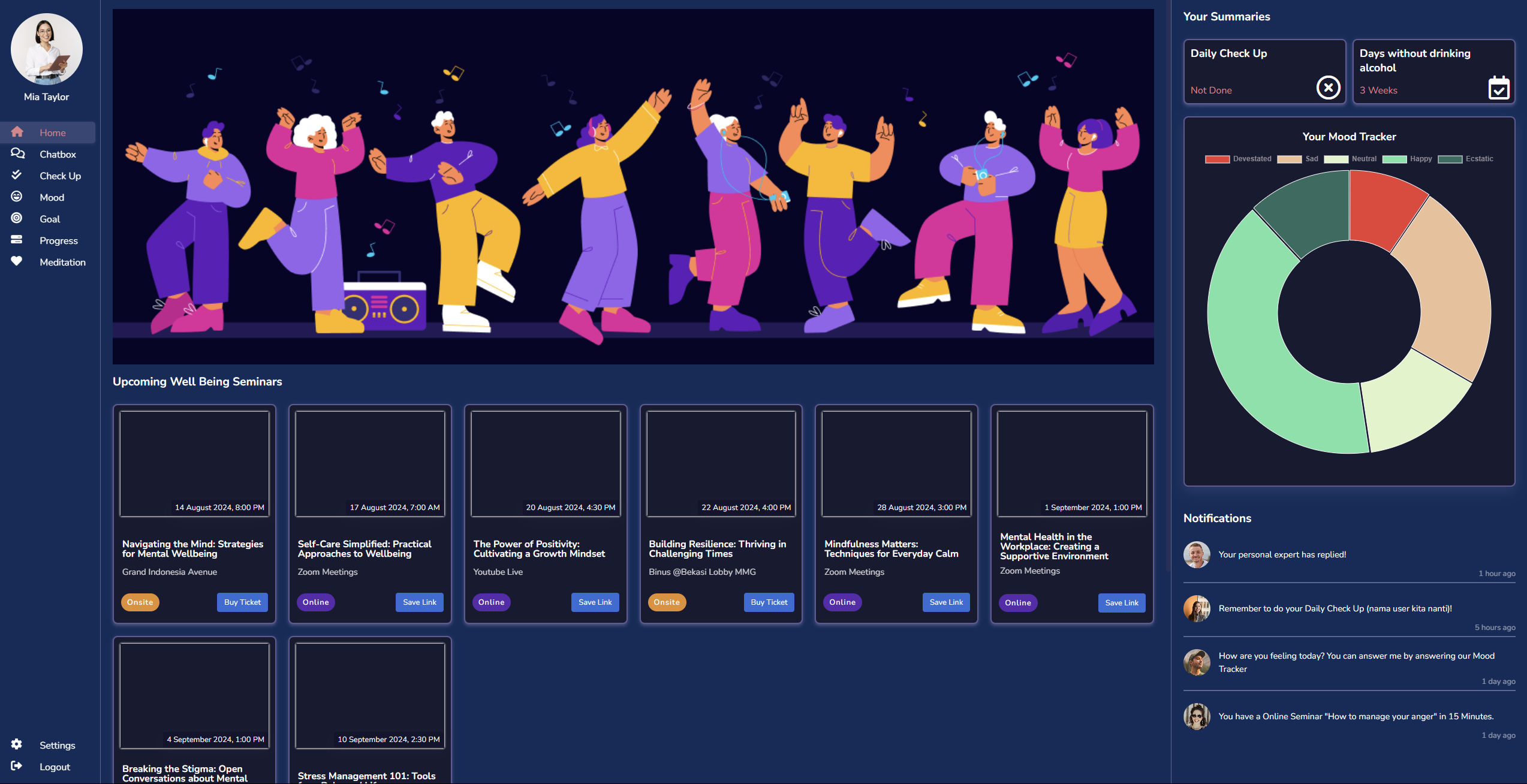This screenshot has width=1527, height=784.
Task: Click Mia Taylor's profile picture
Action: 46,49
